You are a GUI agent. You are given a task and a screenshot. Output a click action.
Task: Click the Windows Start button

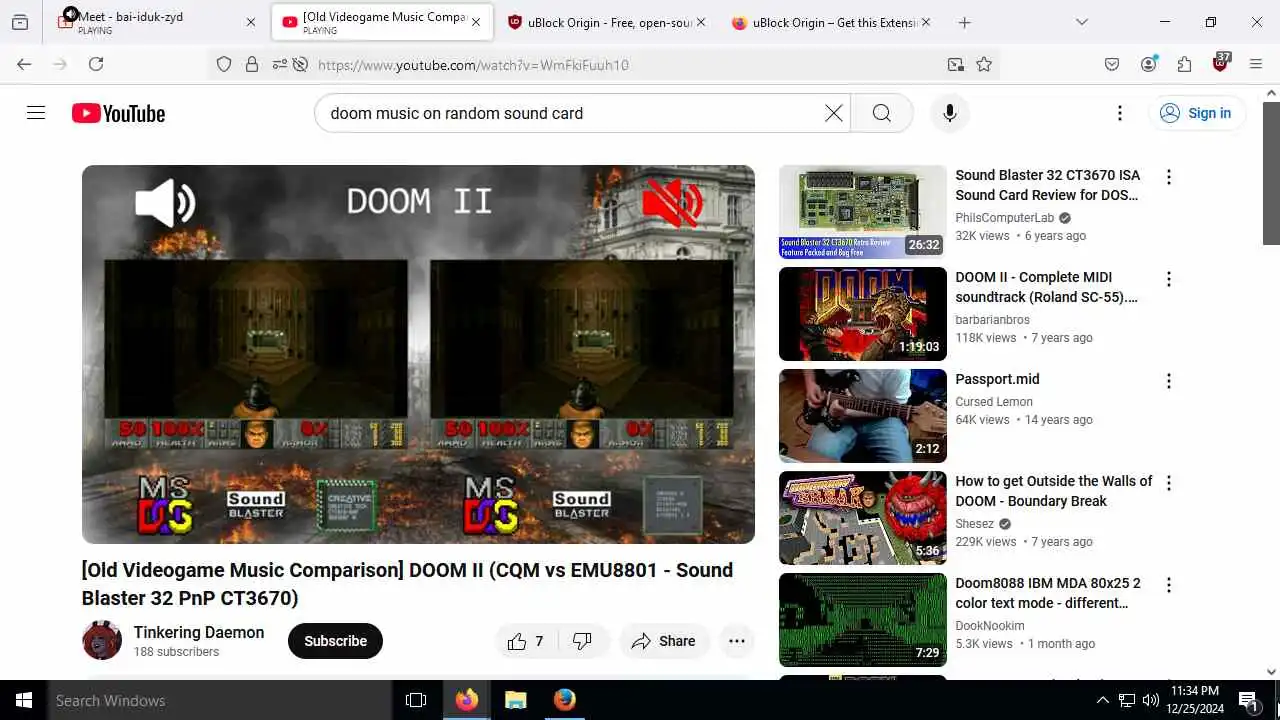(24, 700)
